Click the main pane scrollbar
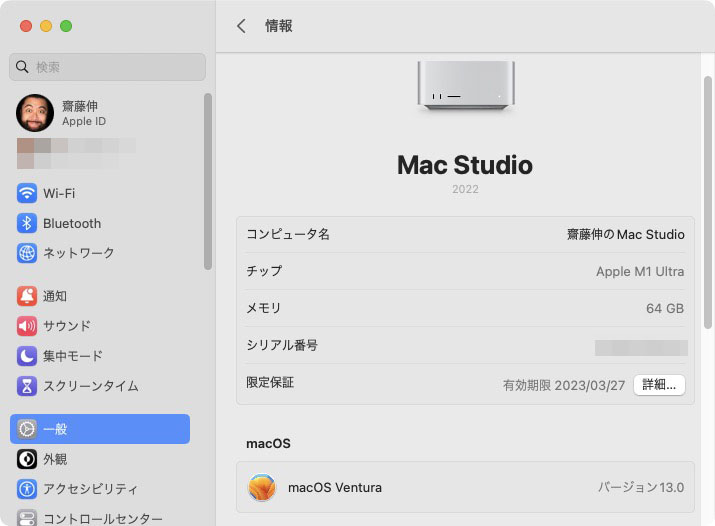The image size is (715, 526). tap(708, 202)
